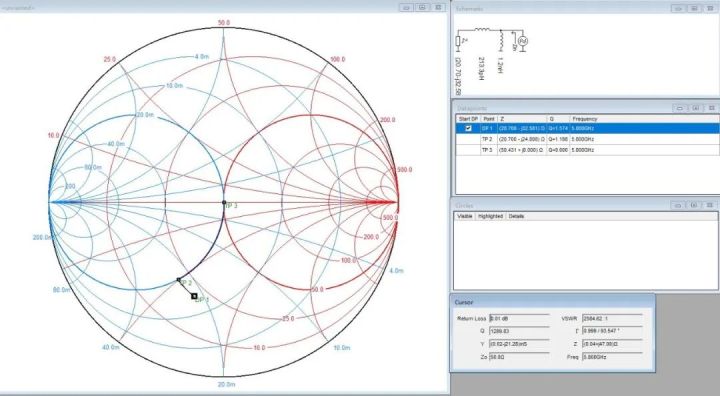Click into the VSWR value field
The height and width of the screenshot is (396, 720).
tap(612, 318)
